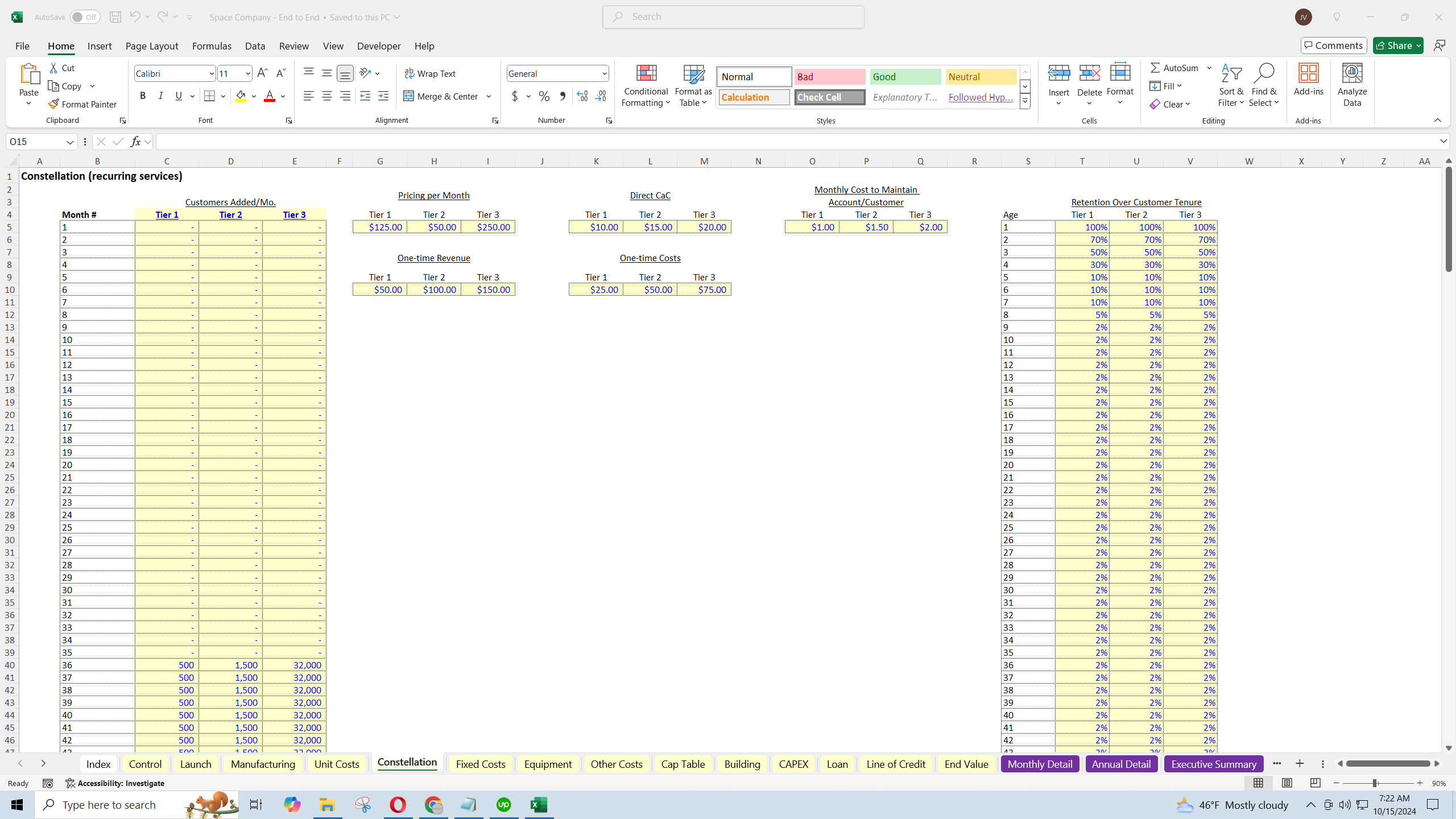Click the Save icon in title bar
Screen dimensions: 1456x819
click(x=115, y=17)
